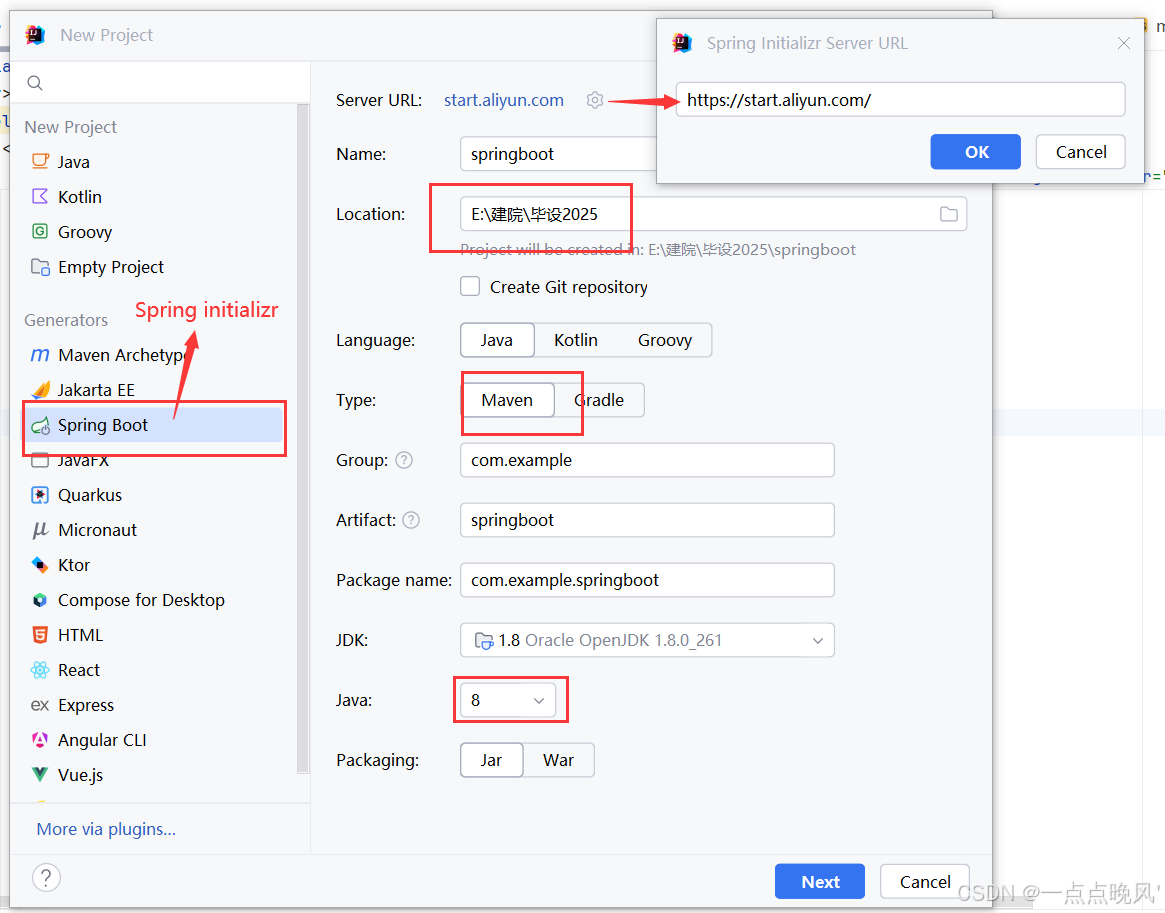Click the Server URL text field
Screen dimensions: 1165x913
[900, 100]
